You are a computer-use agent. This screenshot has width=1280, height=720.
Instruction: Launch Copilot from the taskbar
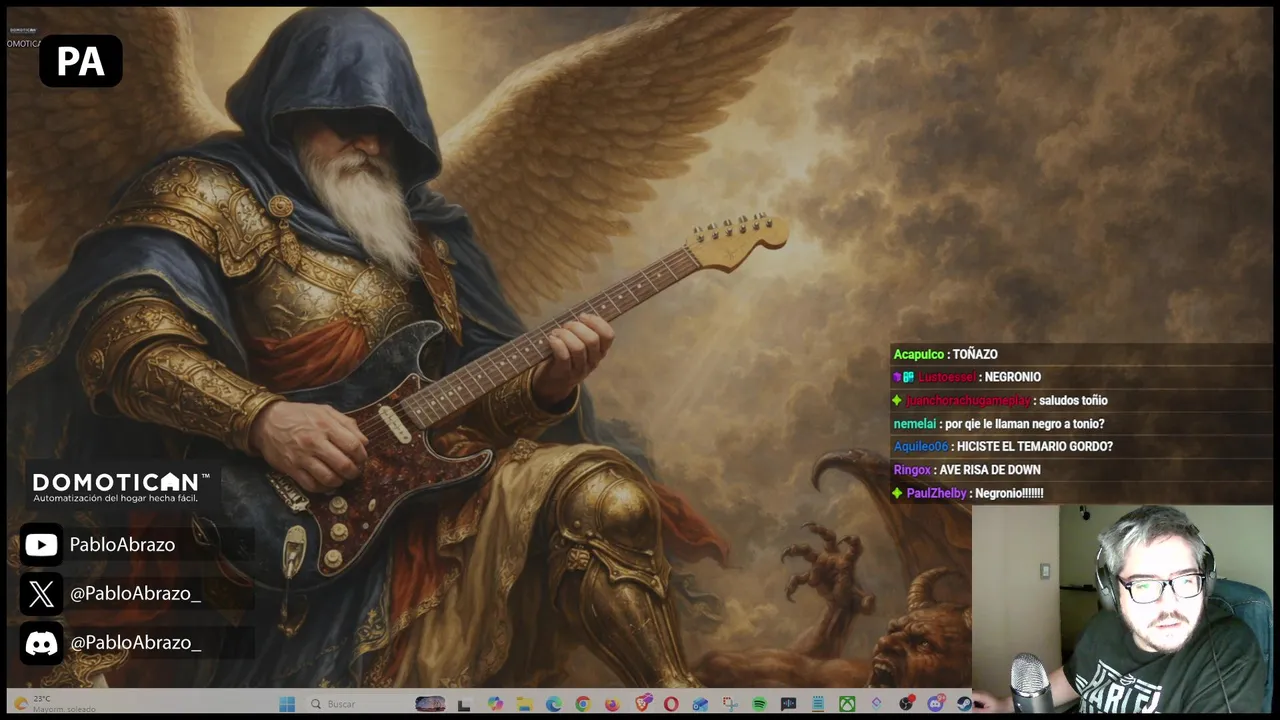coord(495,704)
